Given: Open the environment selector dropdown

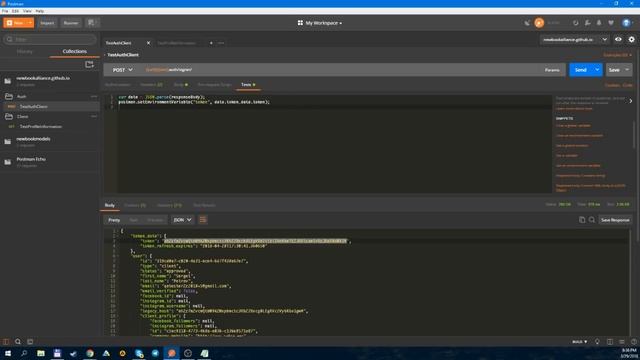Looking at the screenshot, I should [x=575, y=40].
